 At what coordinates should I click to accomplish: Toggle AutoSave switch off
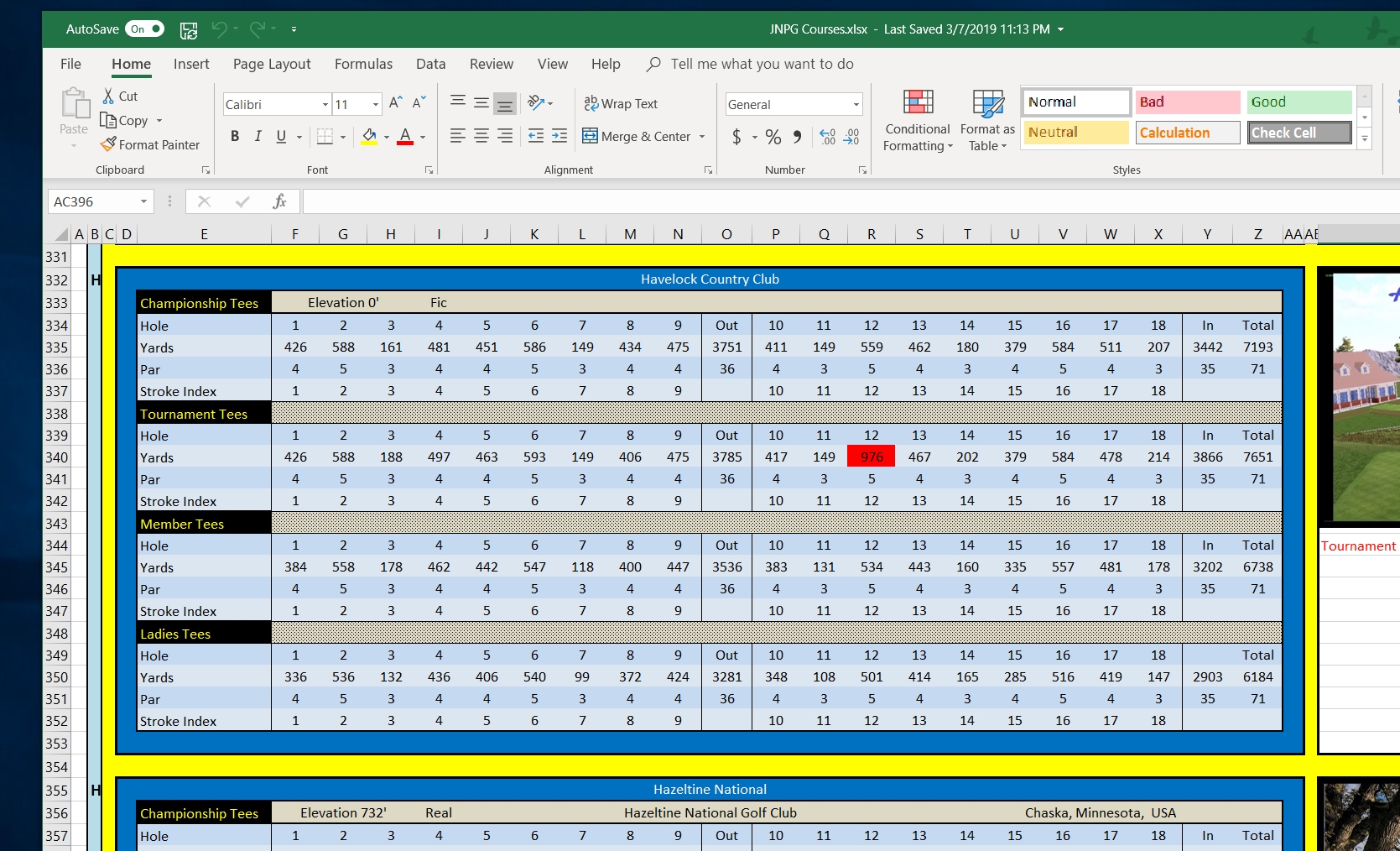[144, 29]
